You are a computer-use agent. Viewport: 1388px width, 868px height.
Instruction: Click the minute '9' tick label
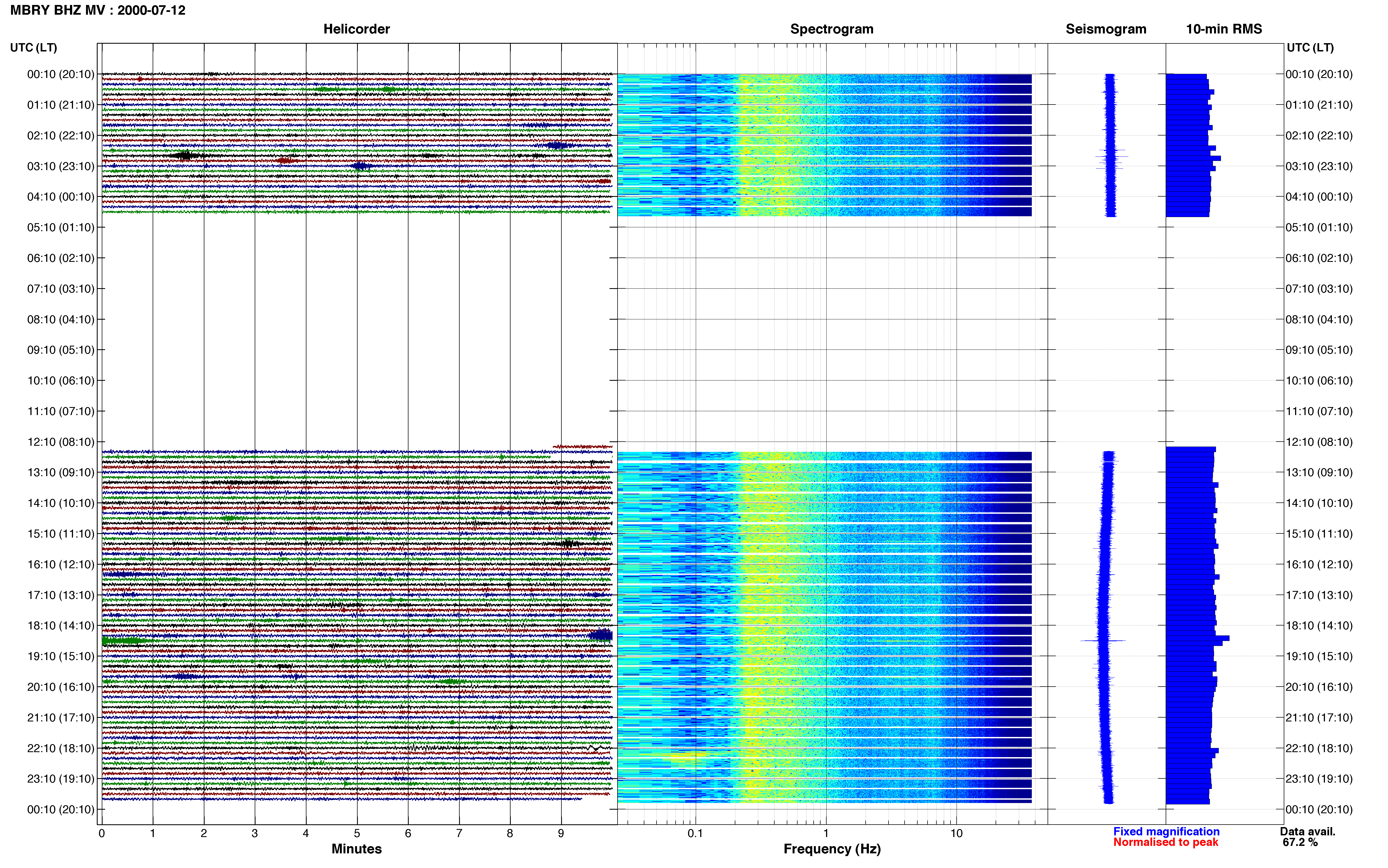tap(561, 833)
